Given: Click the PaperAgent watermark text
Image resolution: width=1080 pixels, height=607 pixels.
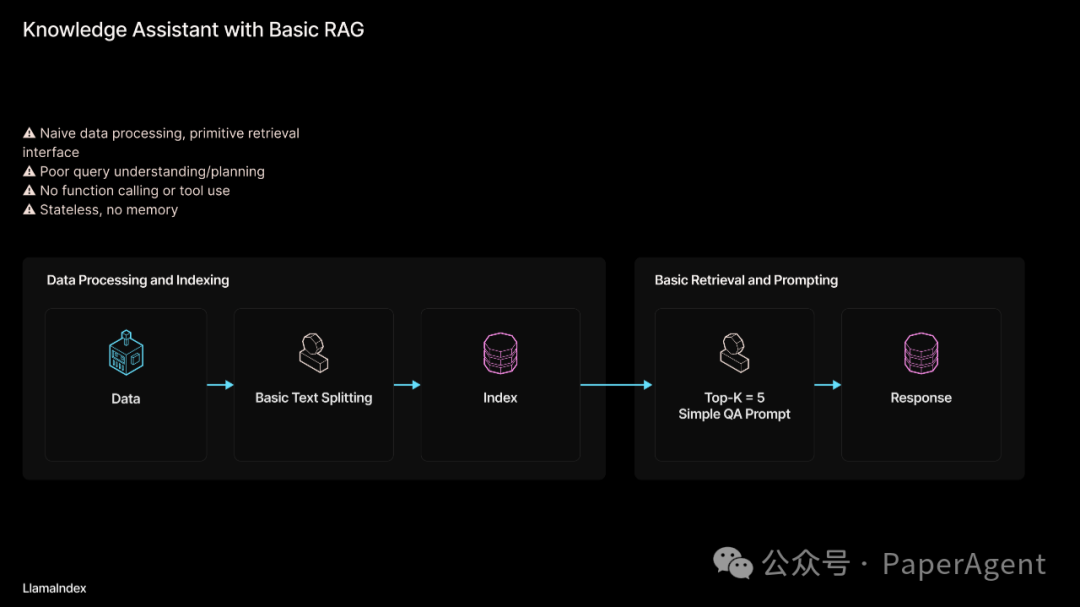Looking at the screenshot, I should pos(964,565).
